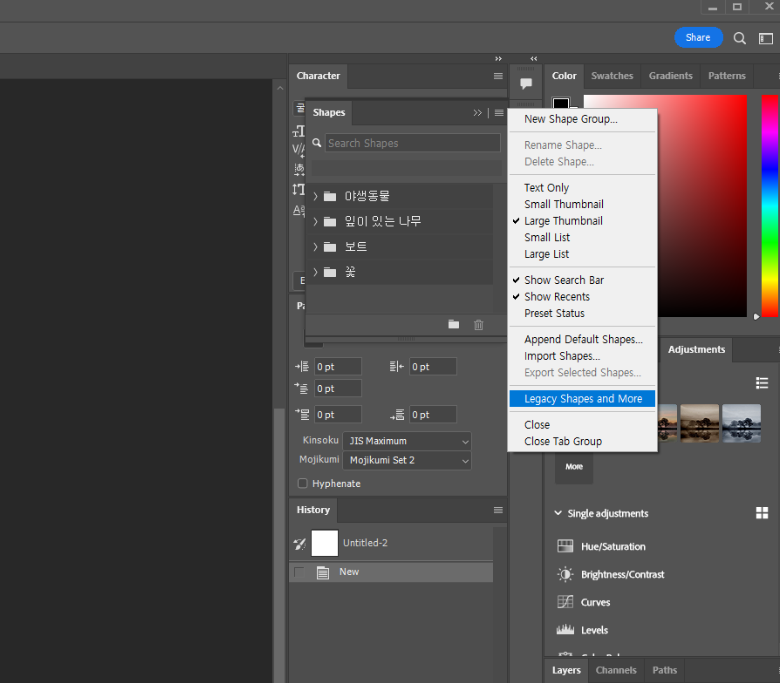Screen dimensions: 780x683
Task: Click the indent right margin icon
Action: (396, 367)
